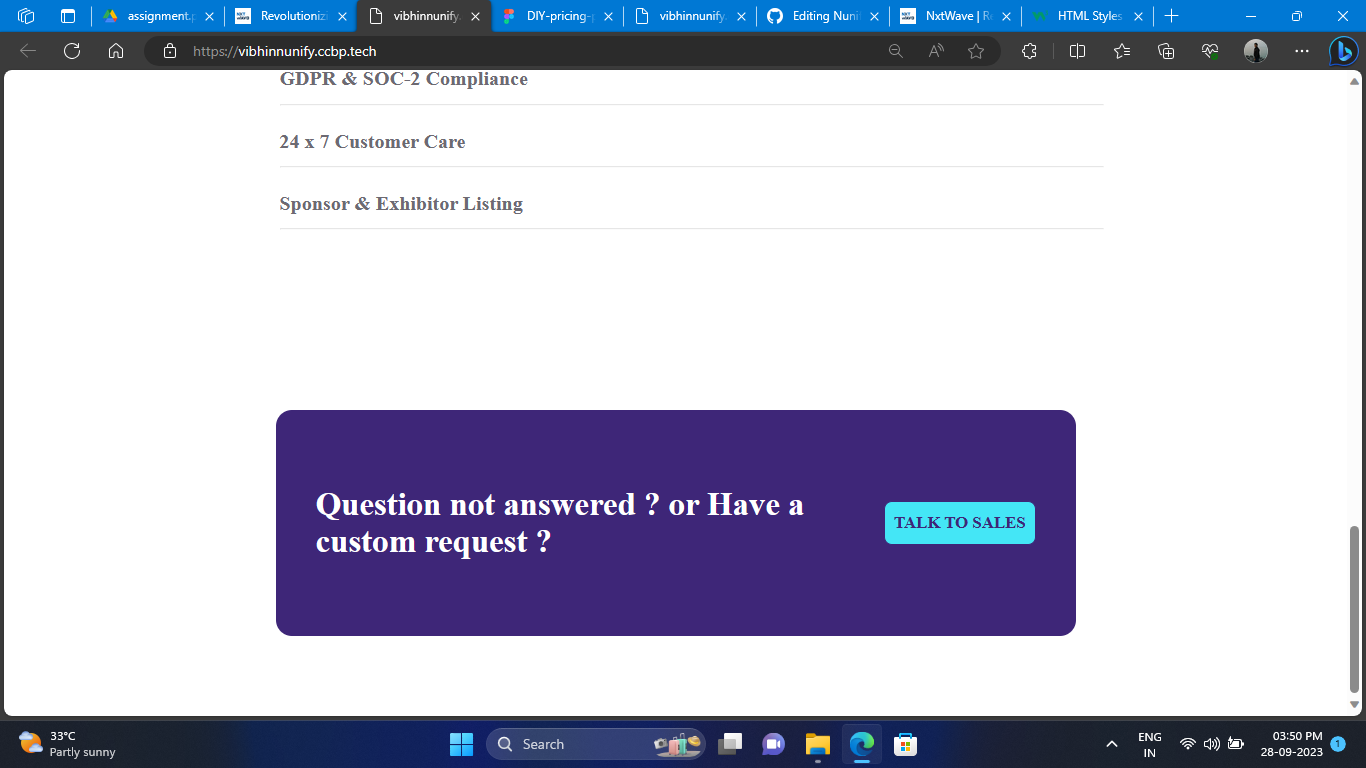
Task: View site information via the lock icon
Action: 169,50
